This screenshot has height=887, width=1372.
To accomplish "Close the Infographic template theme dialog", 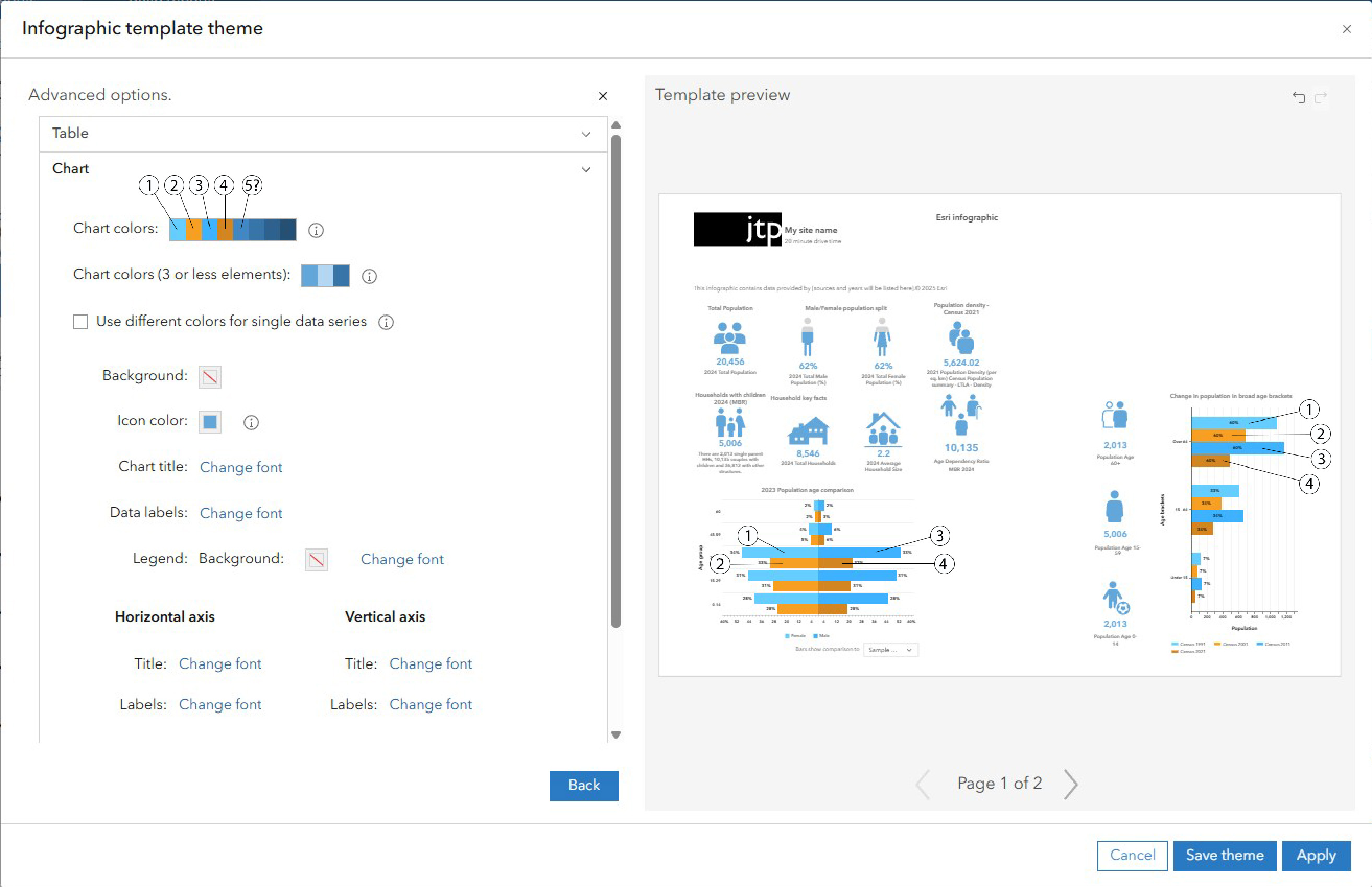I will pyautogui.click(x=1346, y=29).
